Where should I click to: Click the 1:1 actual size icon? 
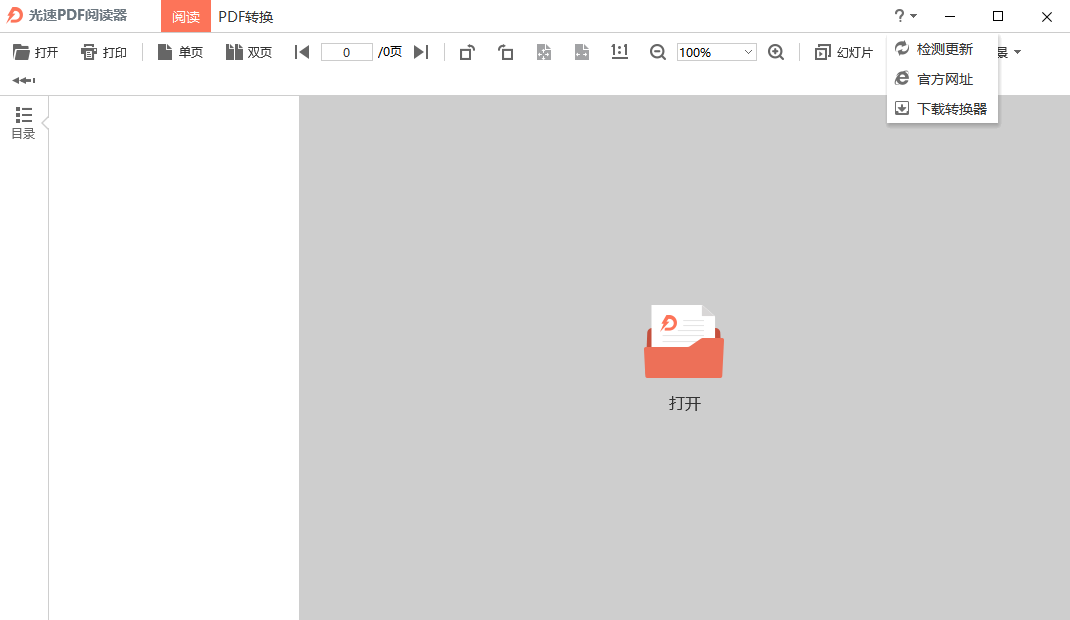(620, 51)
